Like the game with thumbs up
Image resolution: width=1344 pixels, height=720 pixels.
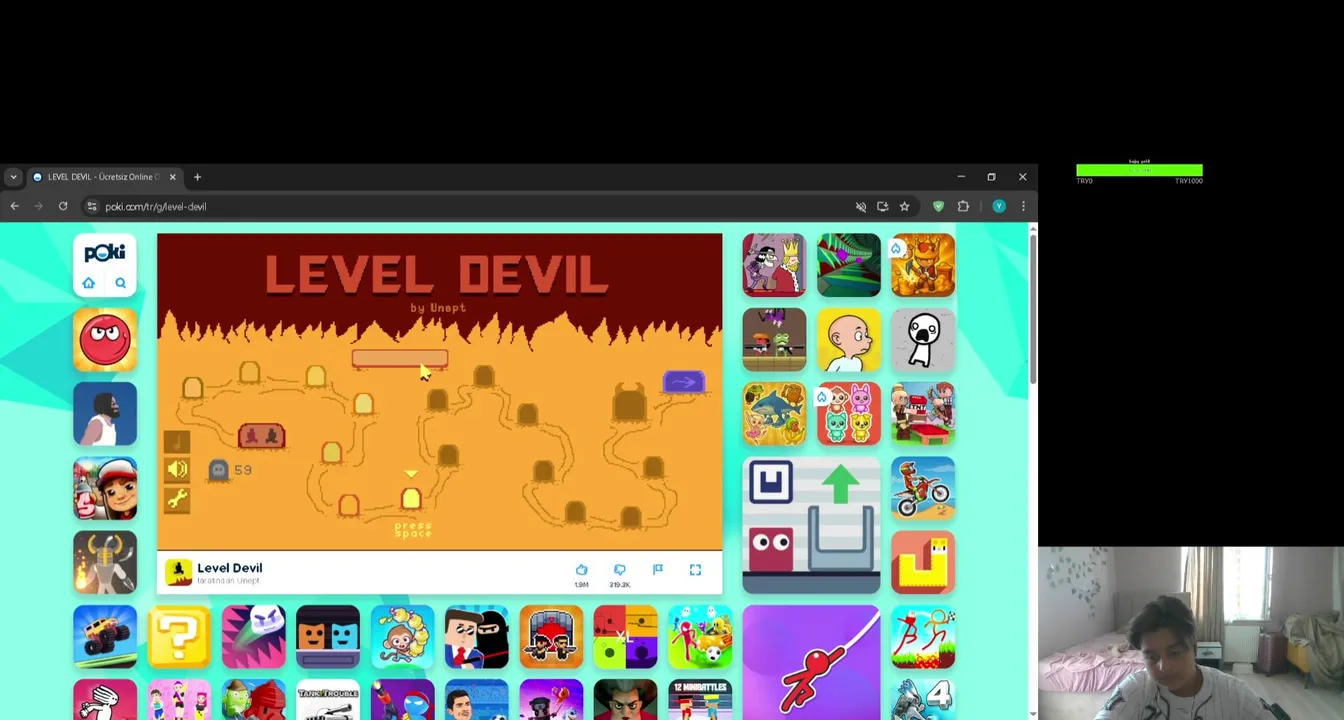581,570
